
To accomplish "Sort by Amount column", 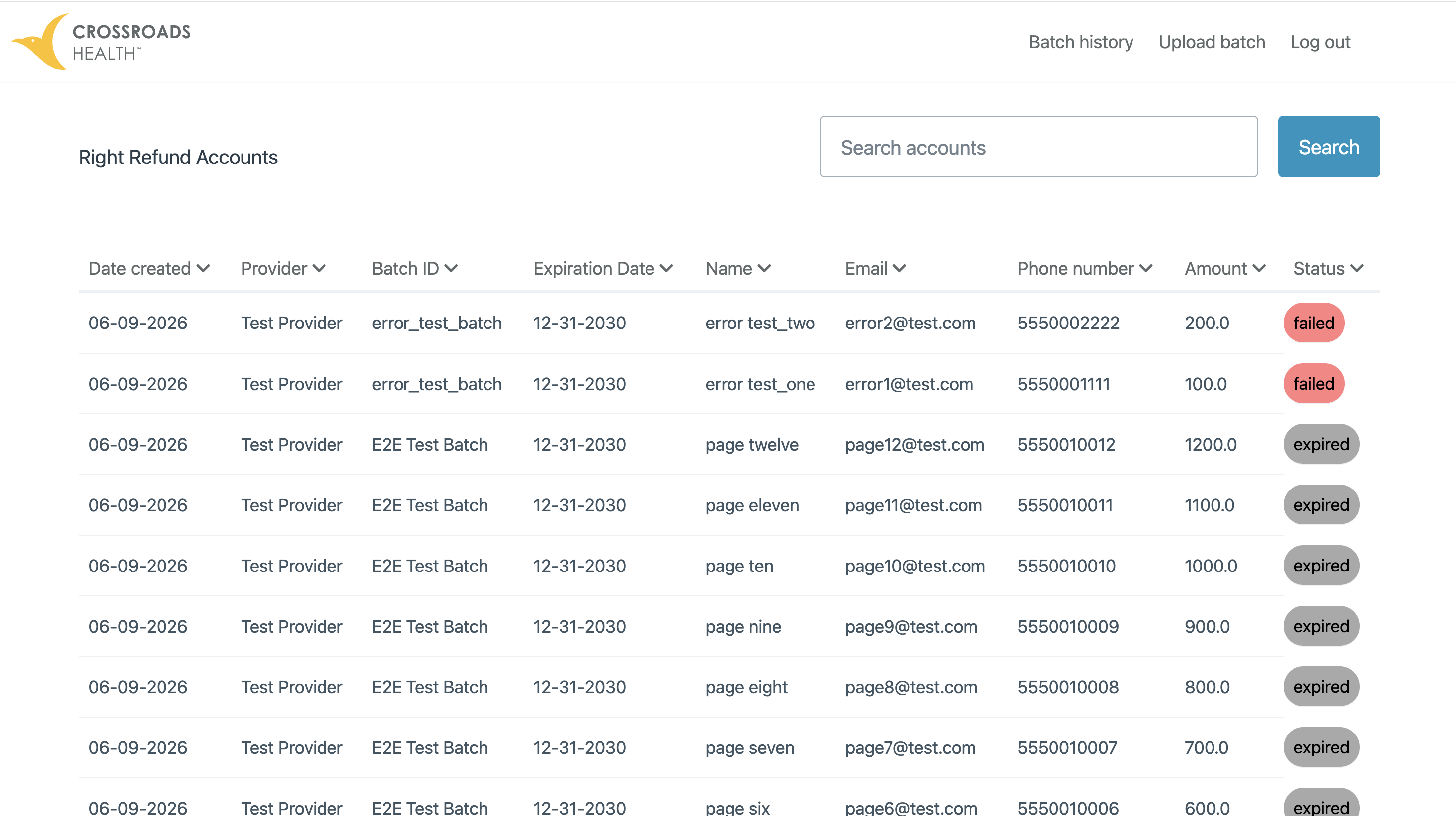I will 1225,268.
